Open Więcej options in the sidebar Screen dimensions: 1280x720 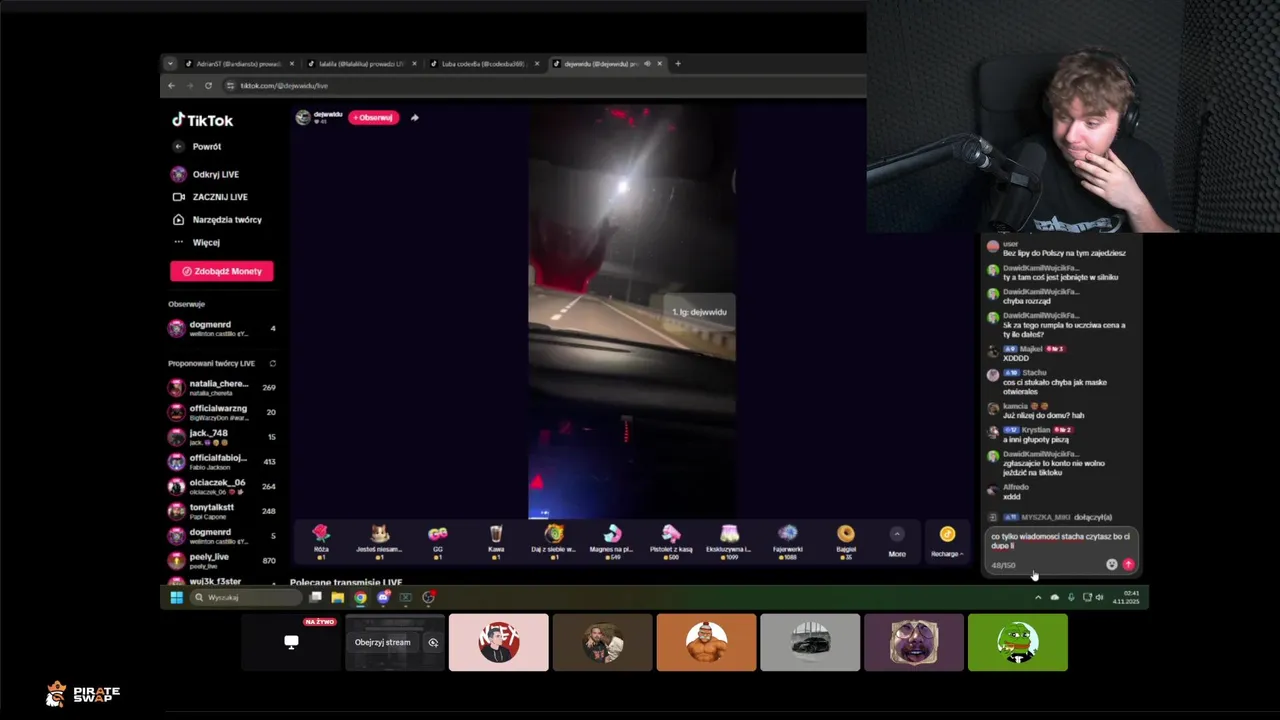click(x=197, y=242)
